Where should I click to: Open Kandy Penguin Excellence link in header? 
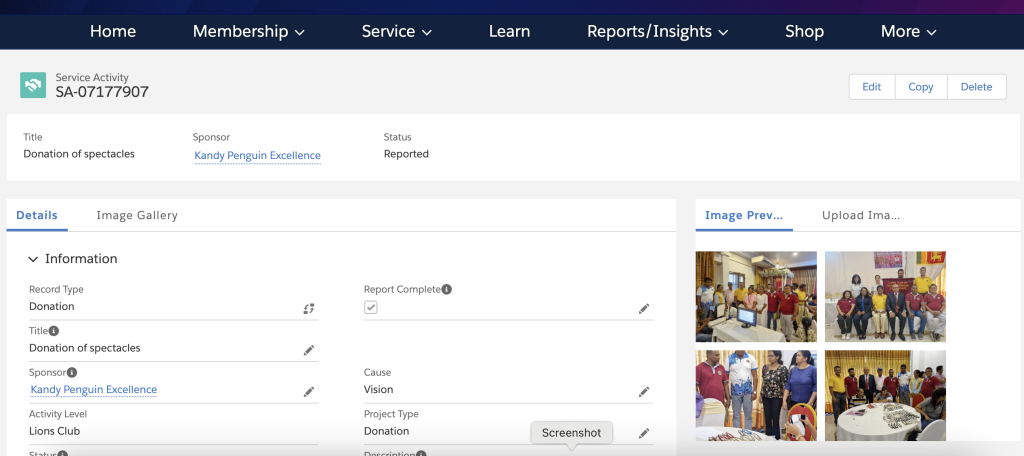point(257,155)
